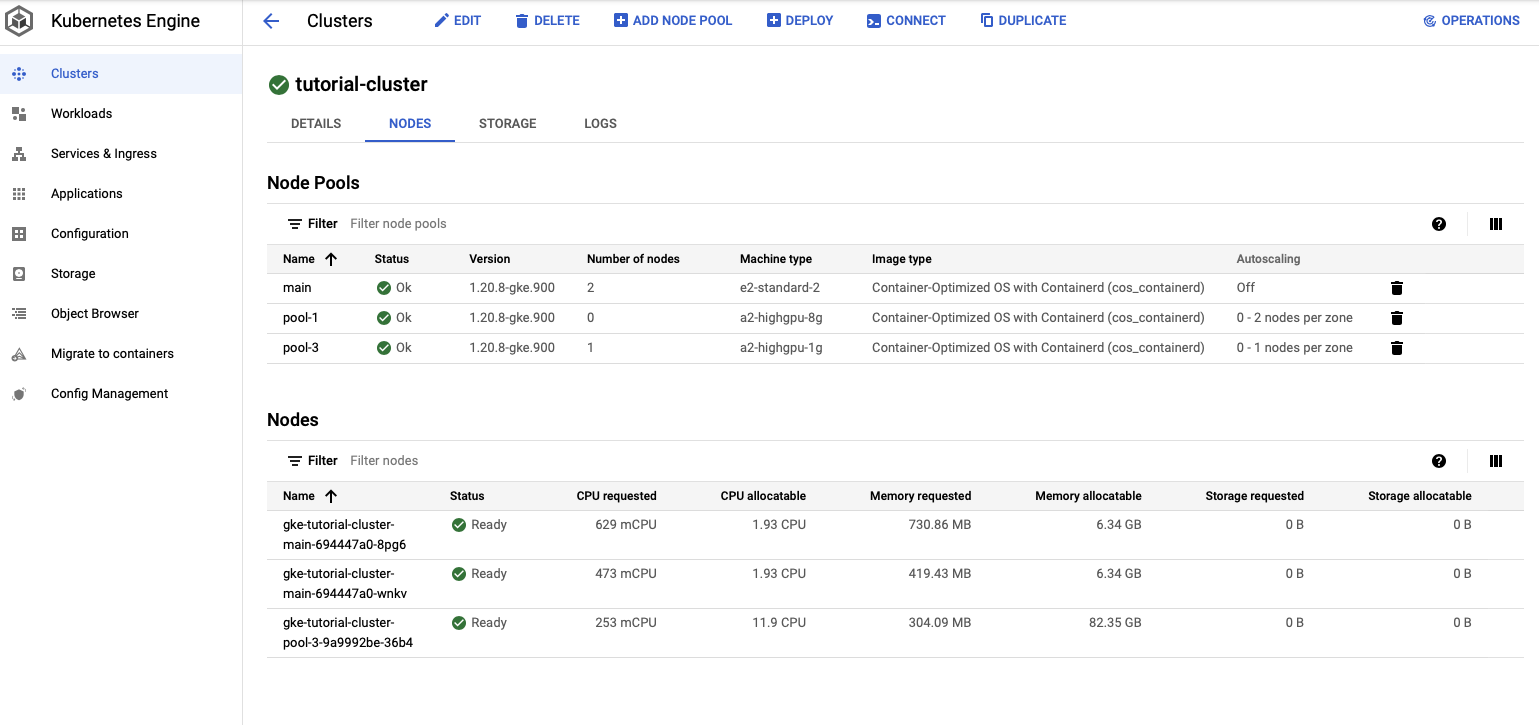Click DELETE in the top toolbar
The image size is (1539, 725).
[547, 21]
